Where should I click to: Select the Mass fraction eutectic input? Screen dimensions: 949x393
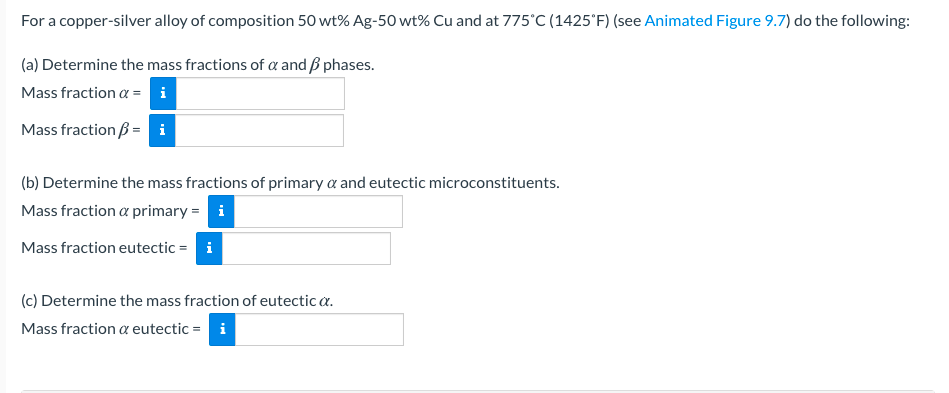[x=306, y=248]
